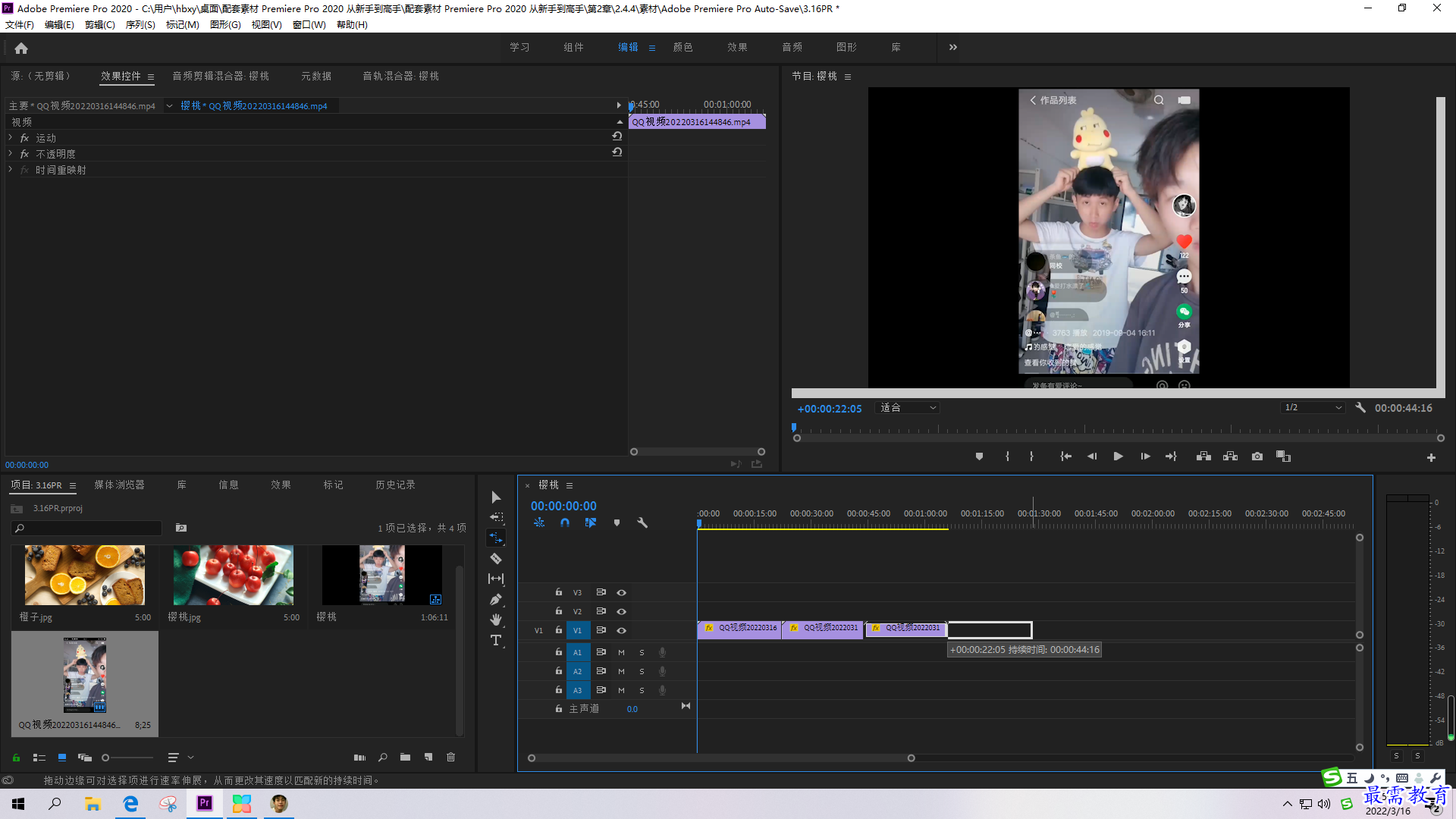Viewport: 1456px width, 819px height.
Task: Select the Razor tool
Action: [x=496, y=559]
